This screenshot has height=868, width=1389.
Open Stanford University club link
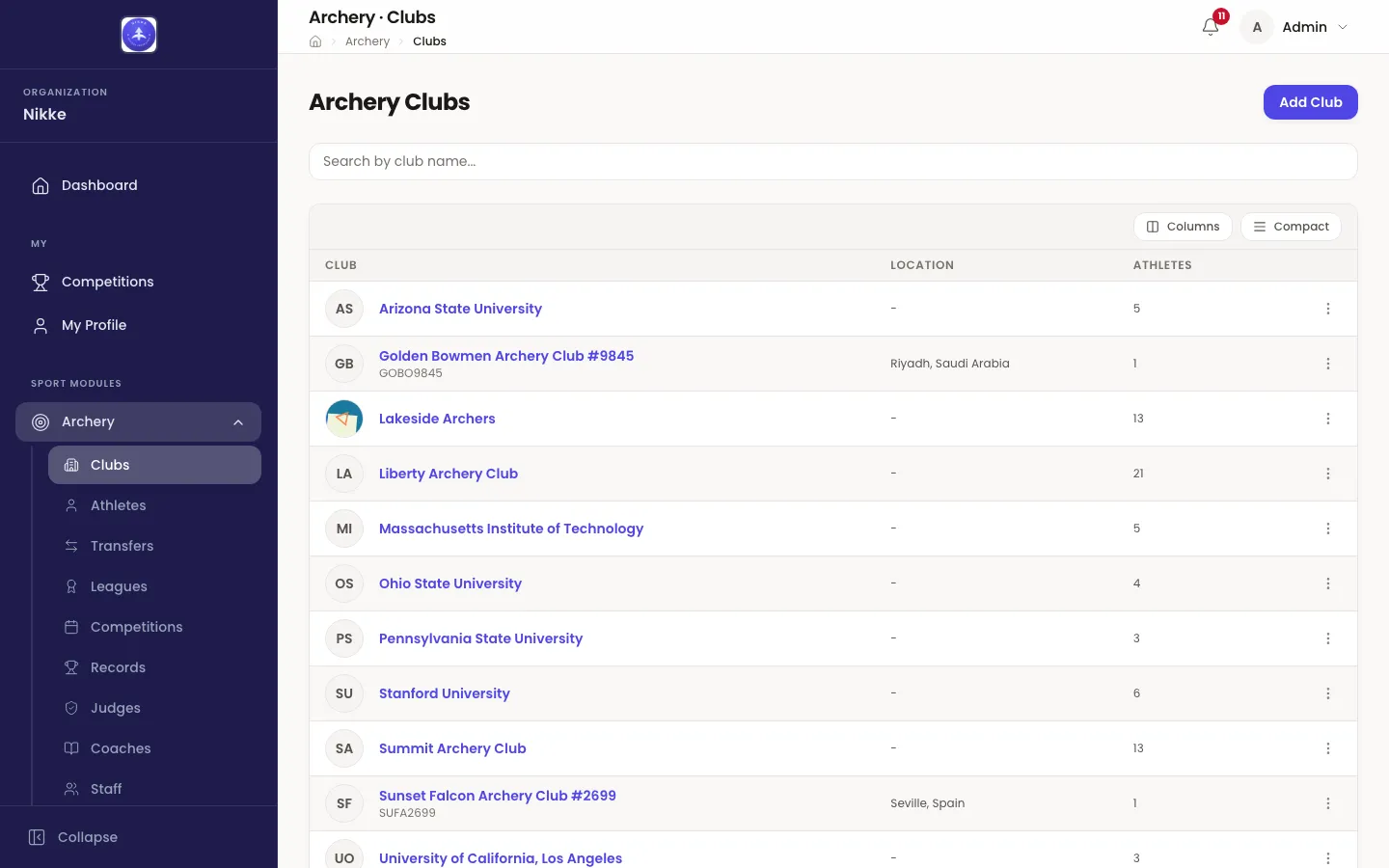tap(444, 693)
